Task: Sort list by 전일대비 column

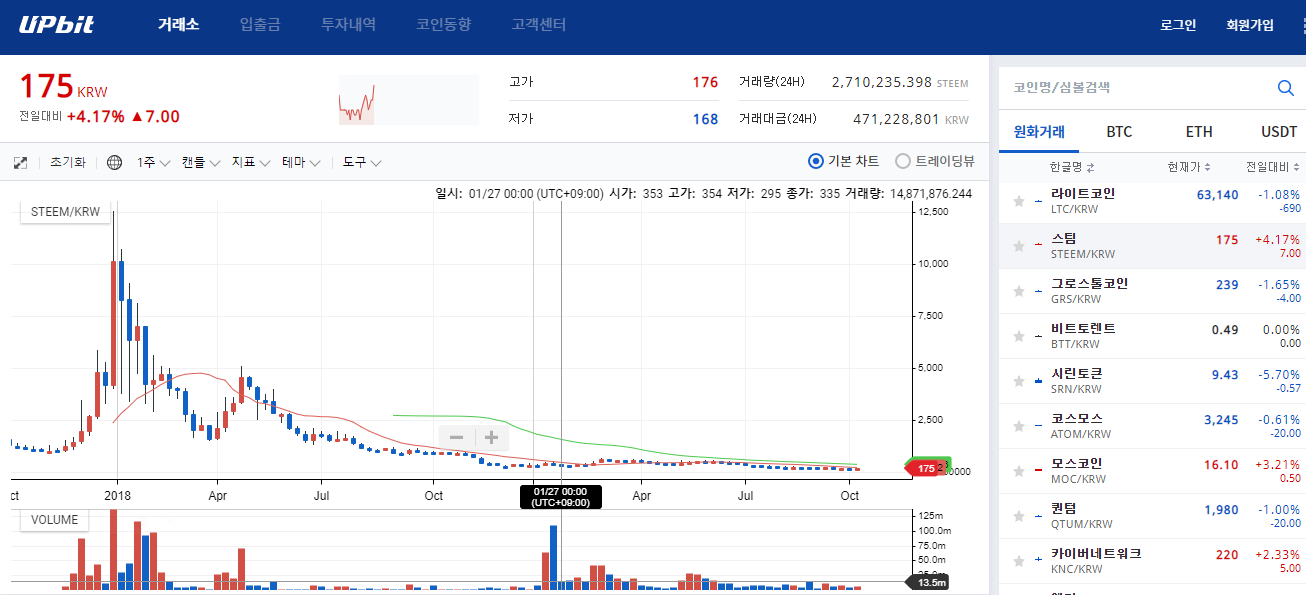Action: pos(1272,167)
